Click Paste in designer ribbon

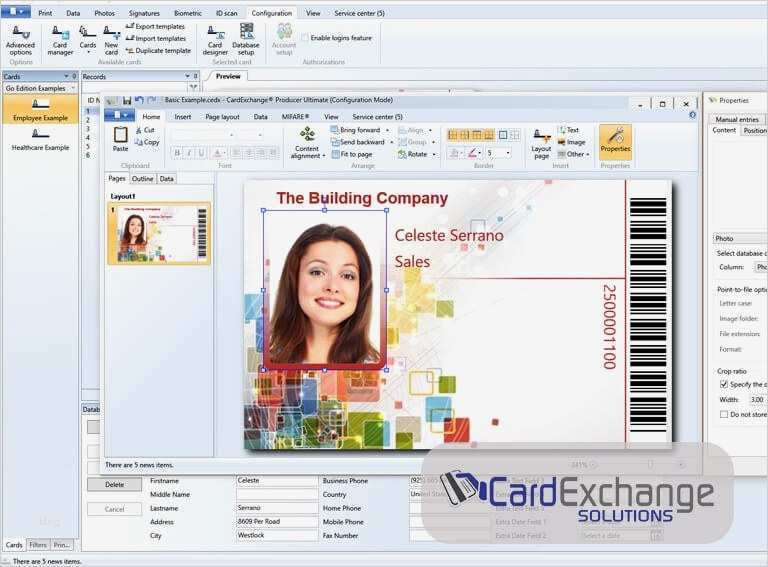120,139
